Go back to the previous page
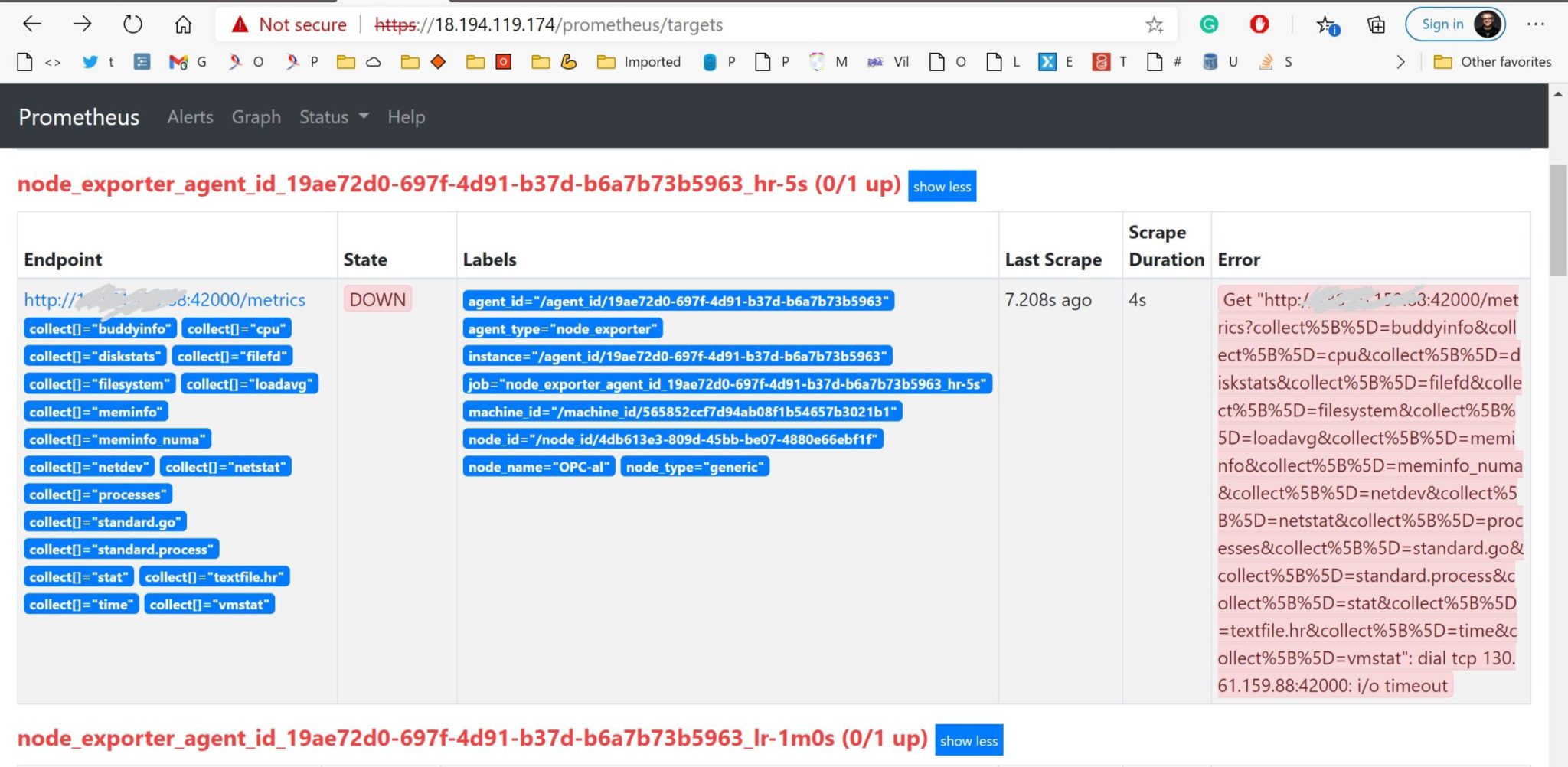 pyautogui.click(x=31, y=24)
